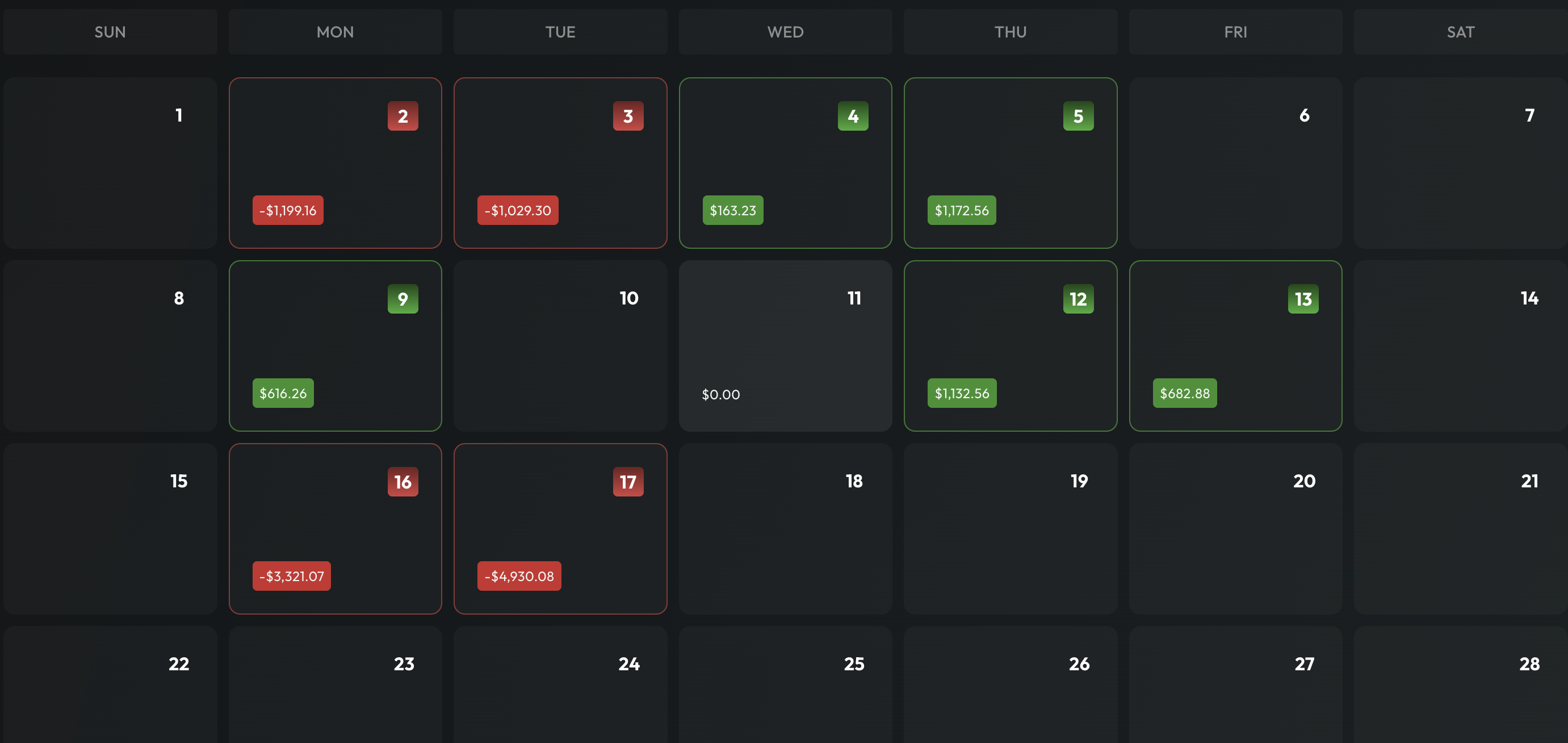Click the red day 2 badge
The image size is (1568, 743).
tap(403, 116)
